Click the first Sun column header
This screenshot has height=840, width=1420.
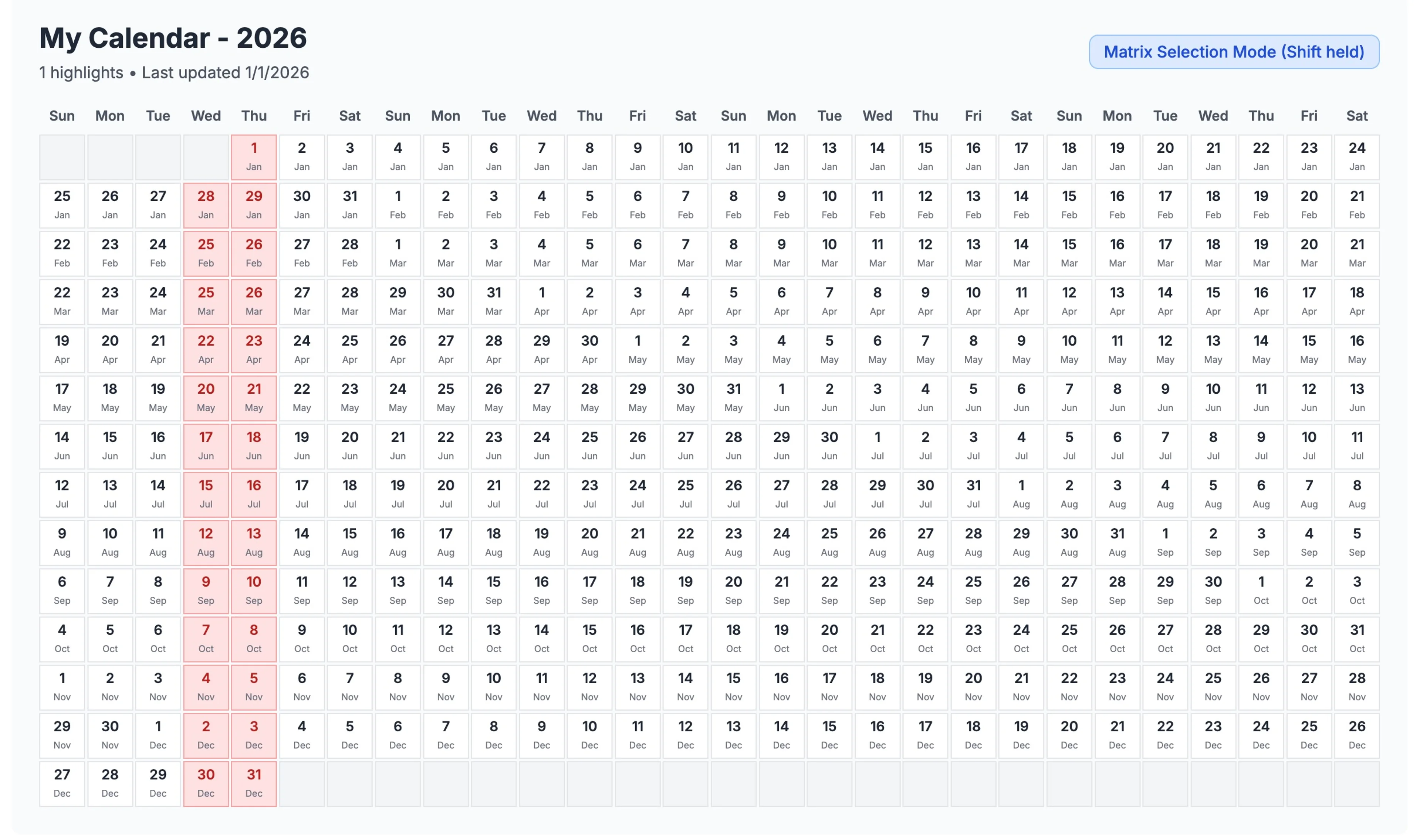pyautogui.click(x=62, y=115)
